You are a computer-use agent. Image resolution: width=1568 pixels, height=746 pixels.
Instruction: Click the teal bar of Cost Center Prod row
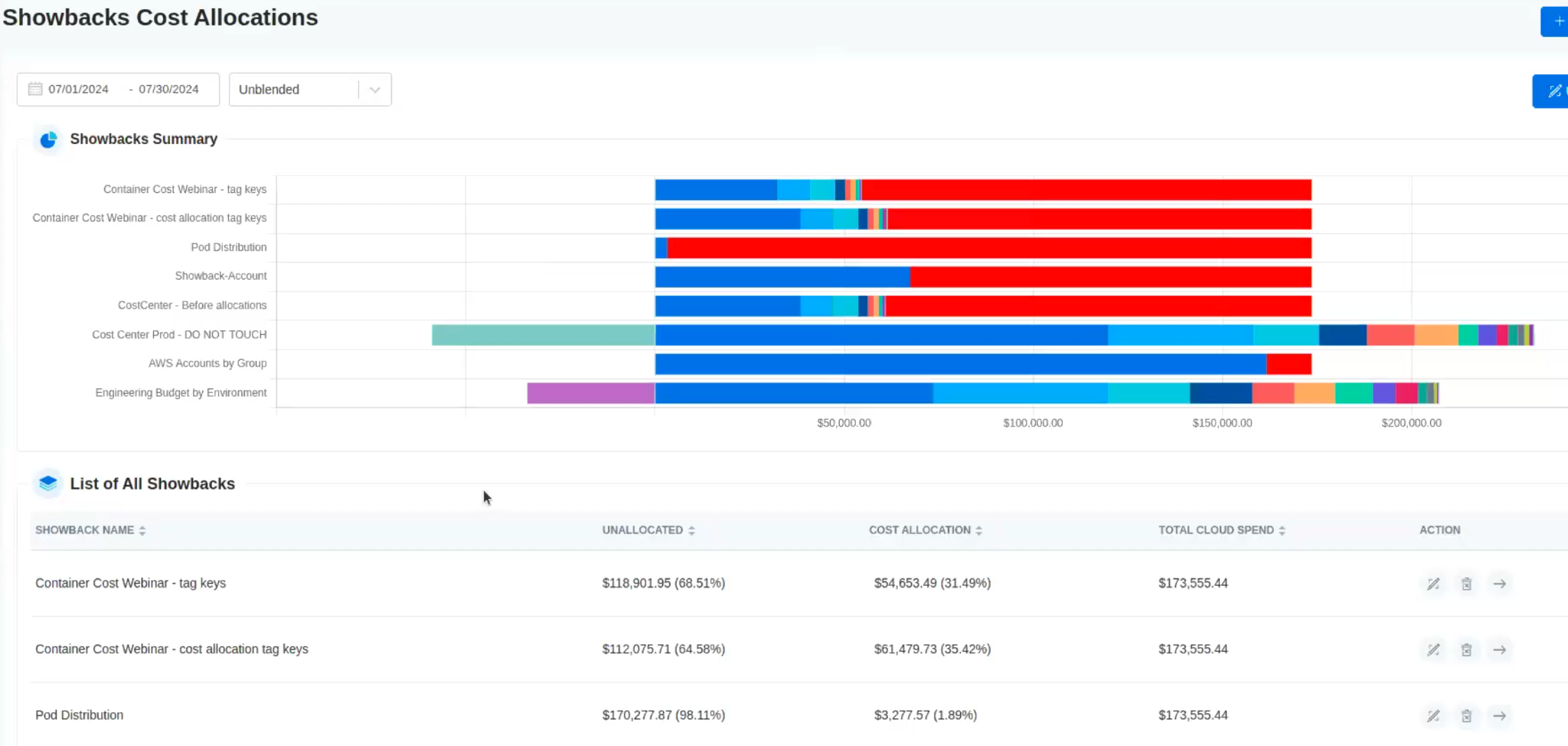coord(544,335)
